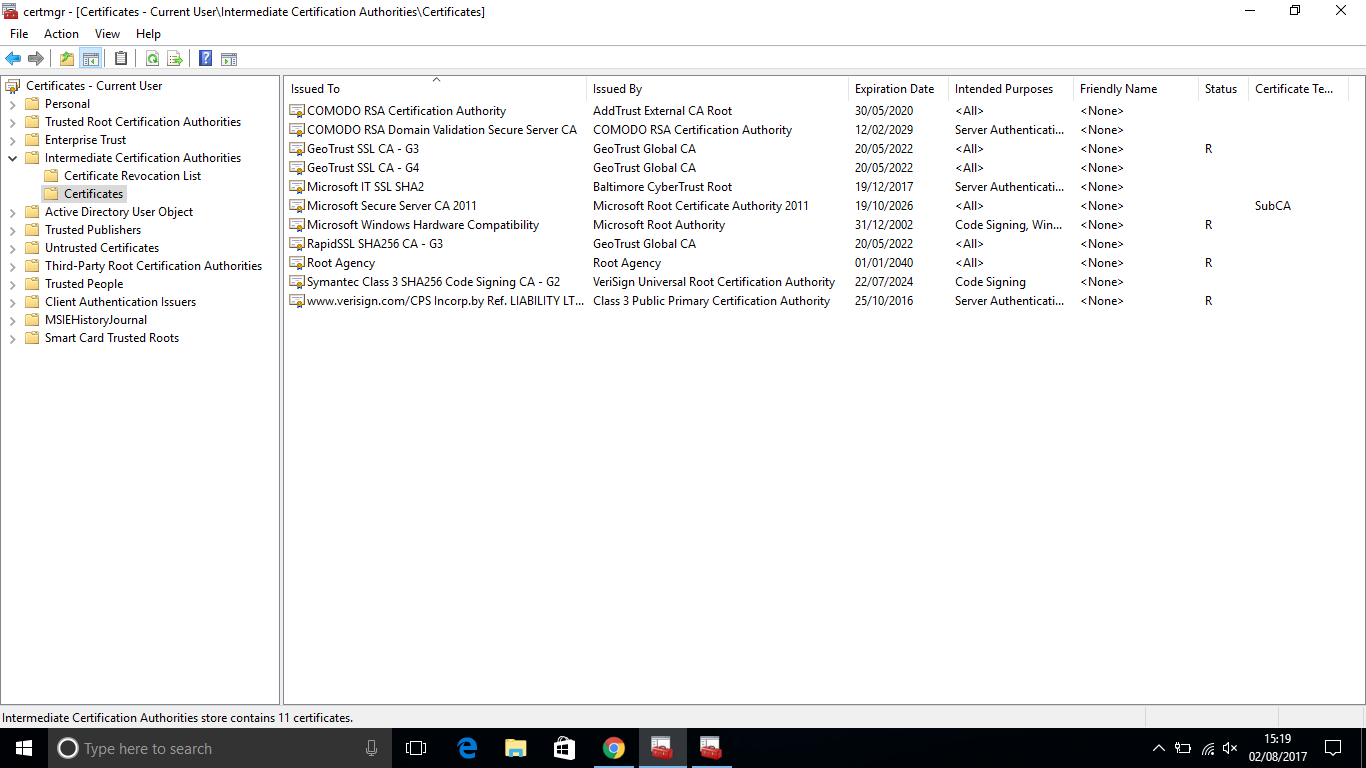This screenshot has width=1366, height=768.
Task: Select the highlighted Certificates subfolder
Action: 93,194
